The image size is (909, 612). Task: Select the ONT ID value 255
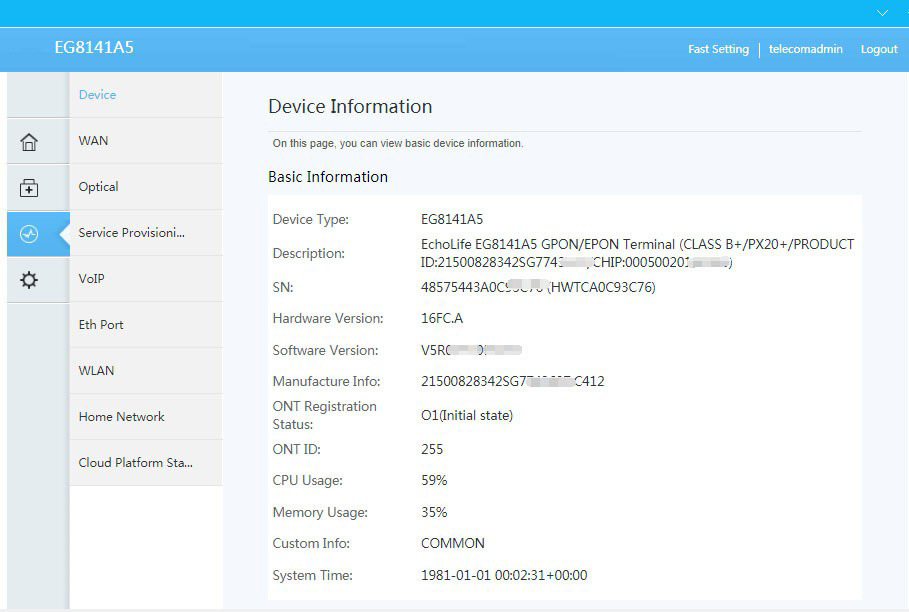[432, 449]
